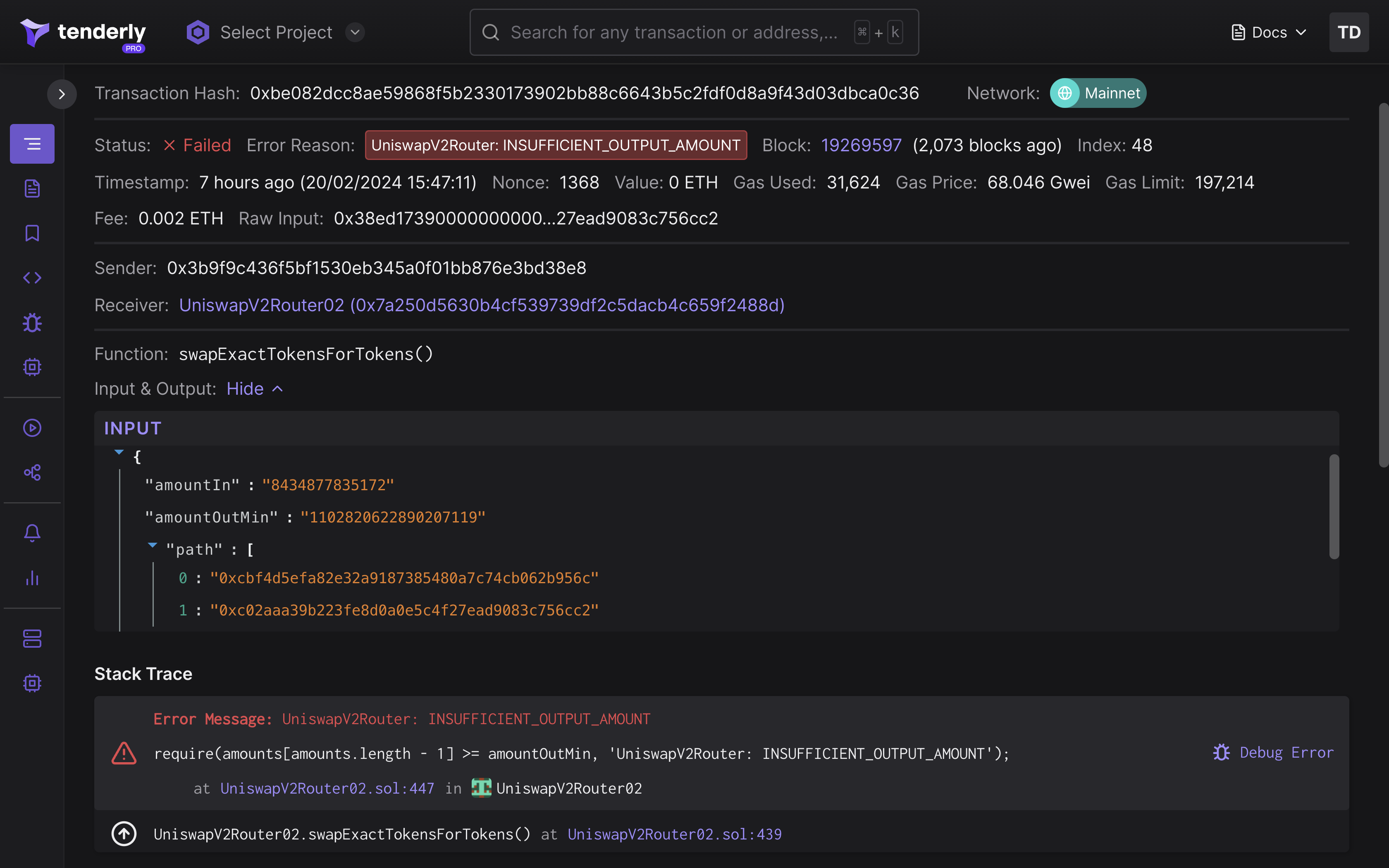Image resolution: width=1389 pixels, height=868 pixels.
Task: Click the warning triangle icon in stack trace
Action: (x=124, y=753)
